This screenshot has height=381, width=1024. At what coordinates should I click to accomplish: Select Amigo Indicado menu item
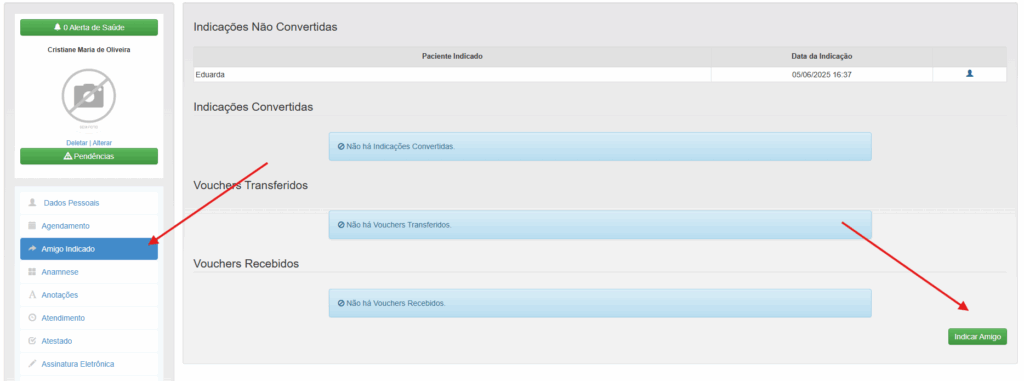tap(89, 249)
